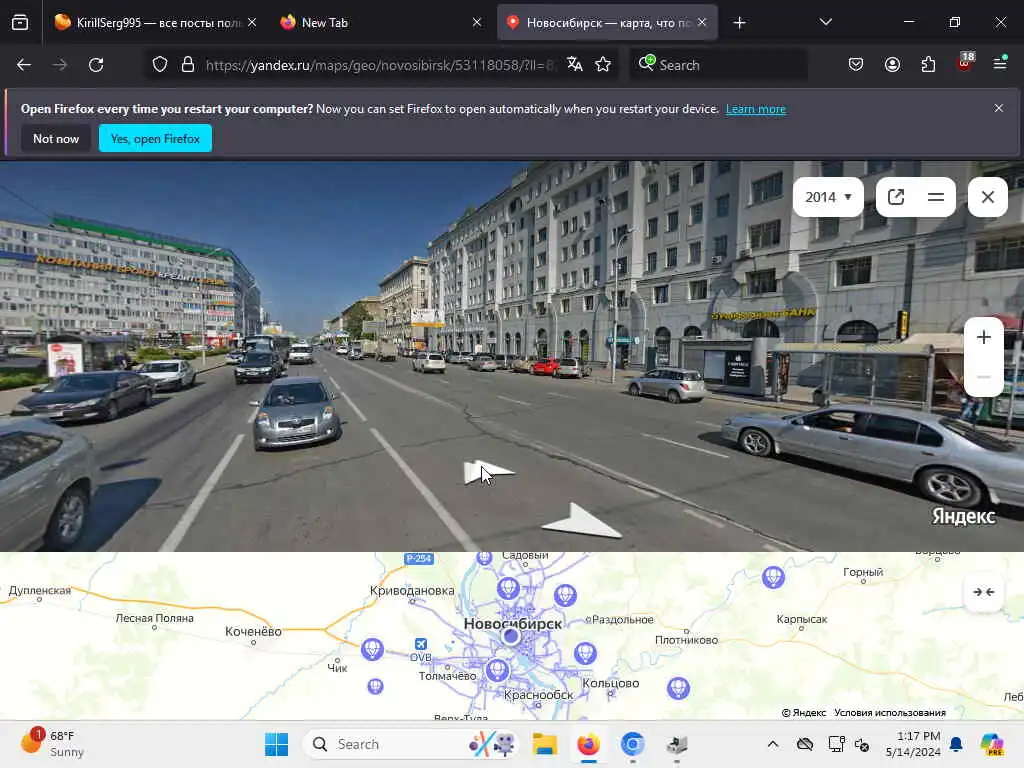The width and height of the screenshot is (1024, 768).
Task: Expand the 2014 panorama year dropdown
Action: click(828, 197)
